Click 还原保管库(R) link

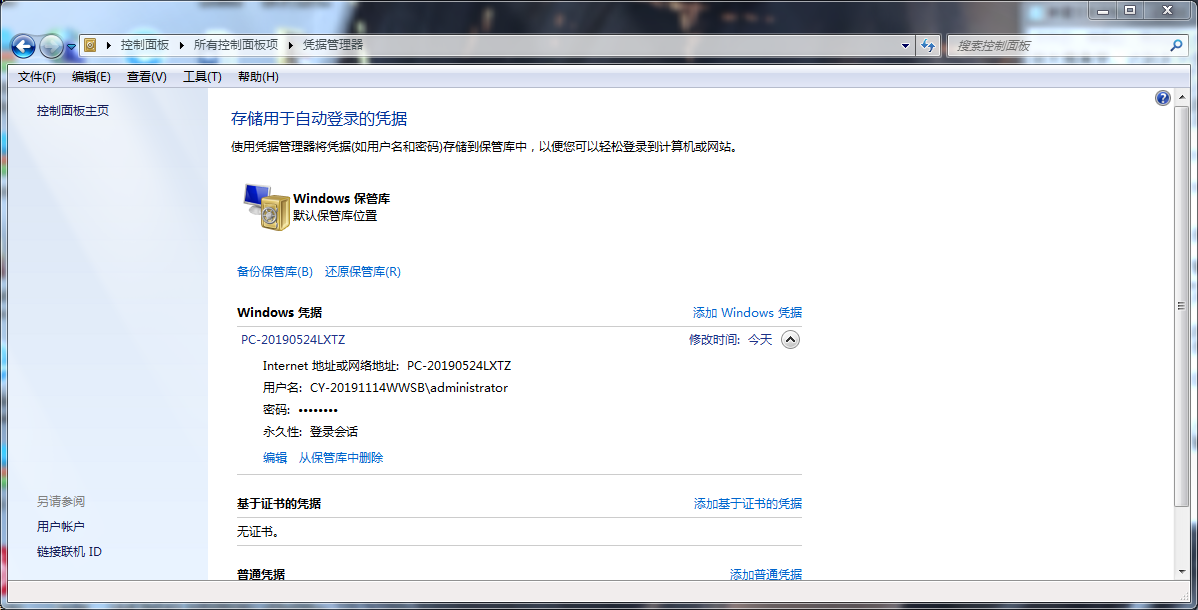point(363,271)
